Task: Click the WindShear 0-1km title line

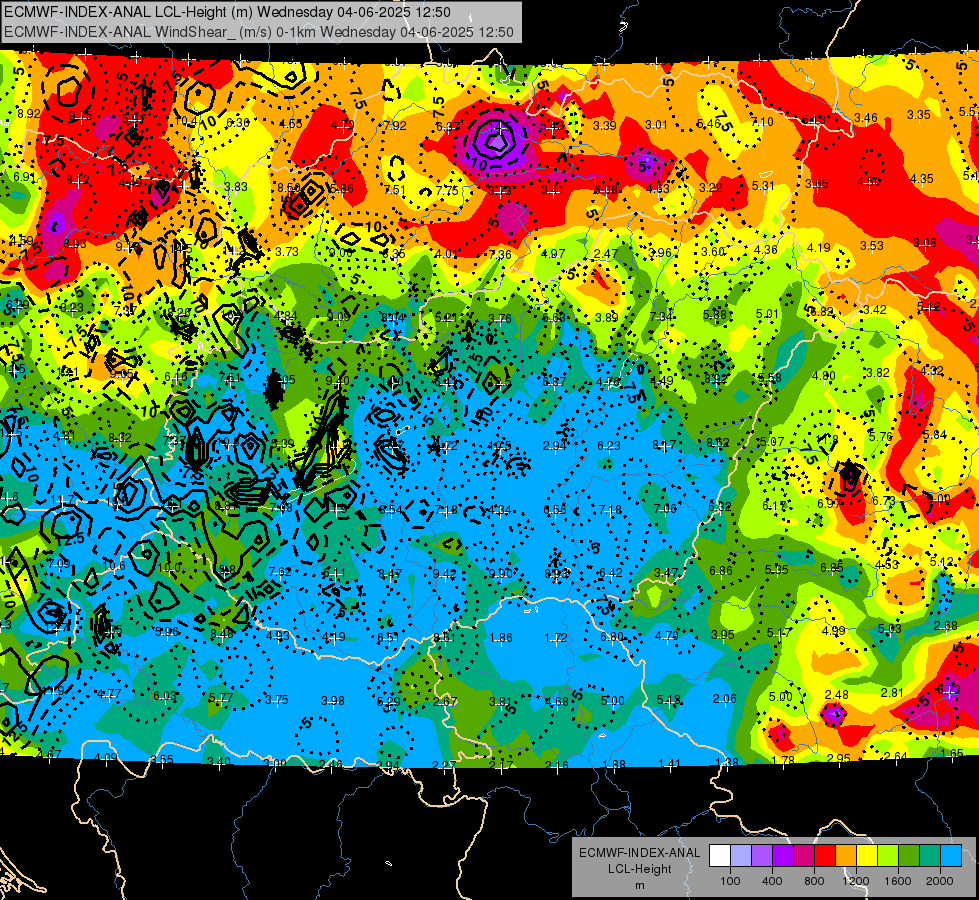Action: (258, 32)
